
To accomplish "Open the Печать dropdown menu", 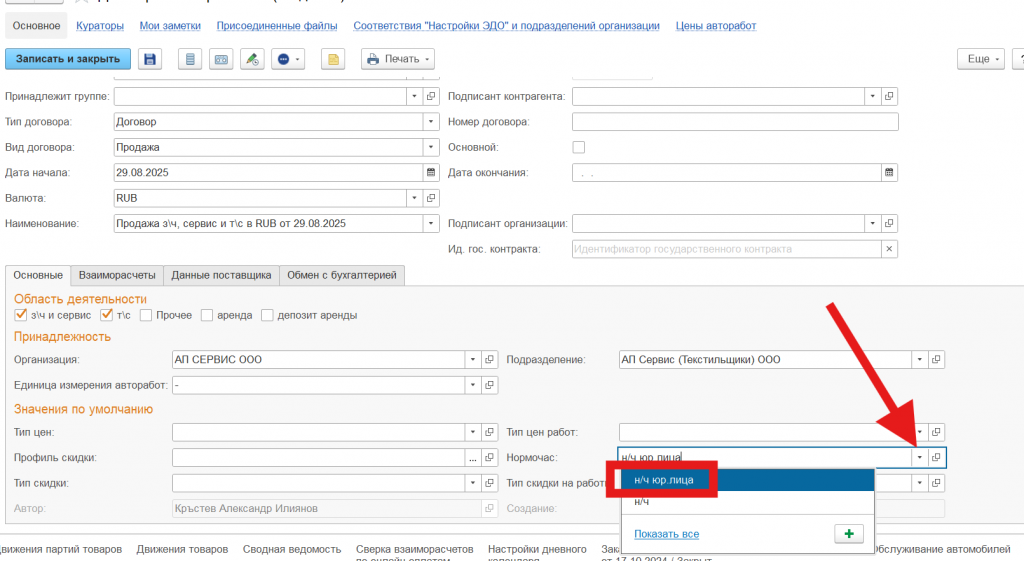I will pyautogui.click(x=397, y=60).
